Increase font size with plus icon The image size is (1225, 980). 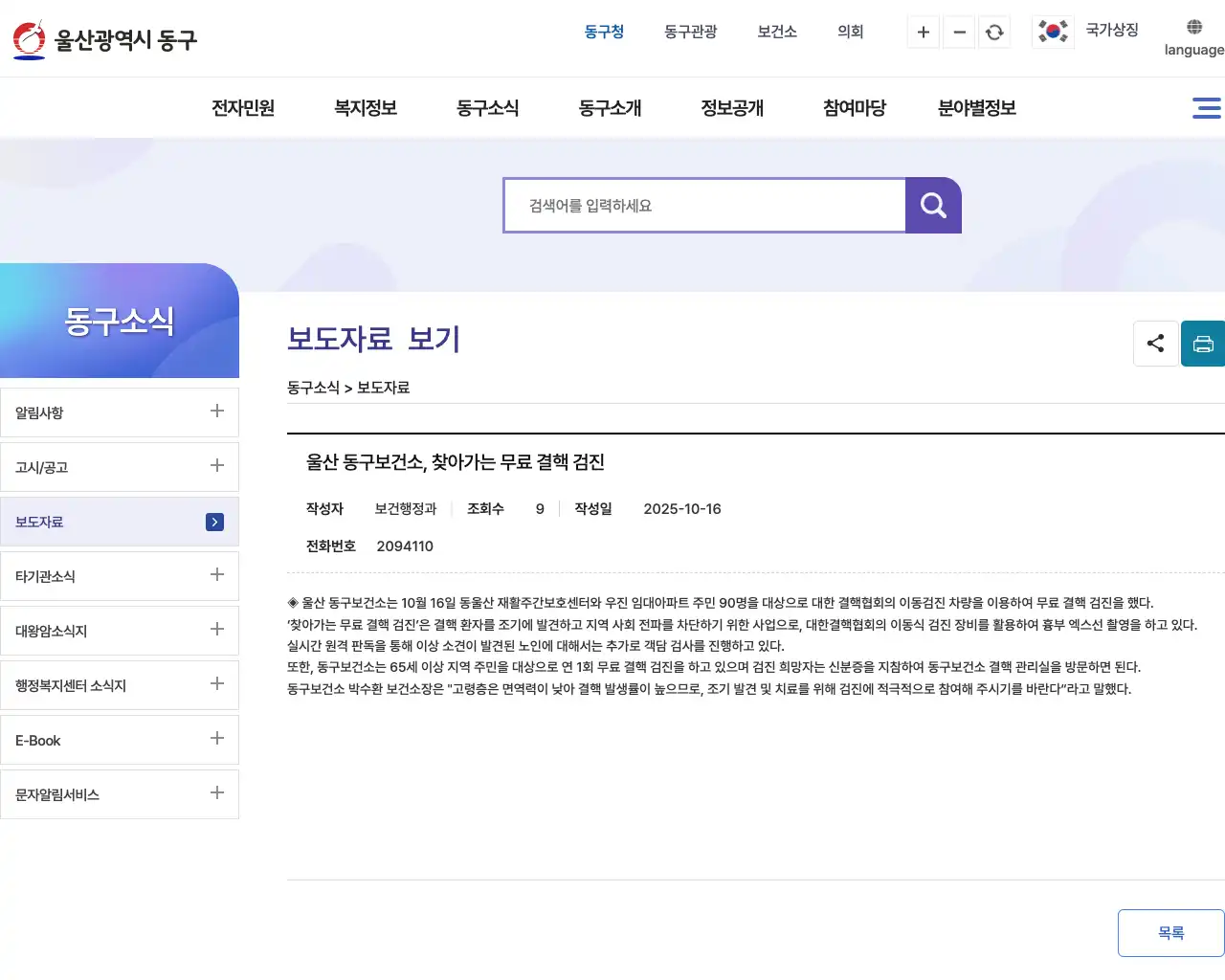[924, 33]
